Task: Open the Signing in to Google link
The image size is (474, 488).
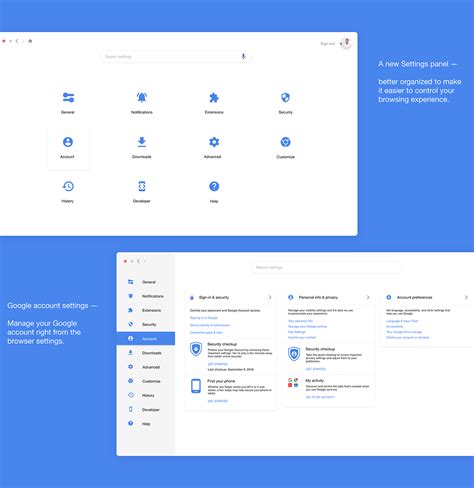Action: 204,318
